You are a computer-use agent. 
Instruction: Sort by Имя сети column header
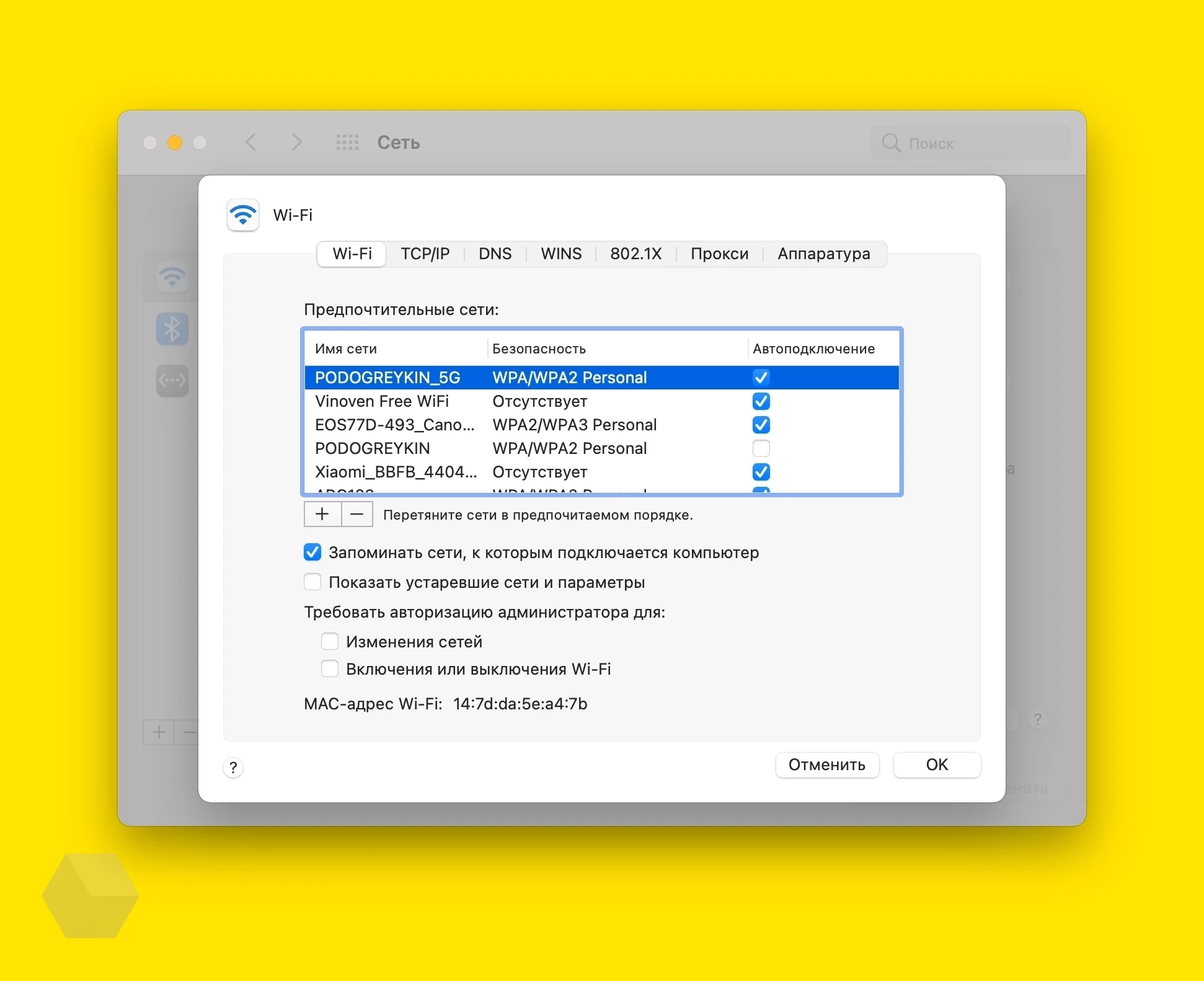(395, 348)
